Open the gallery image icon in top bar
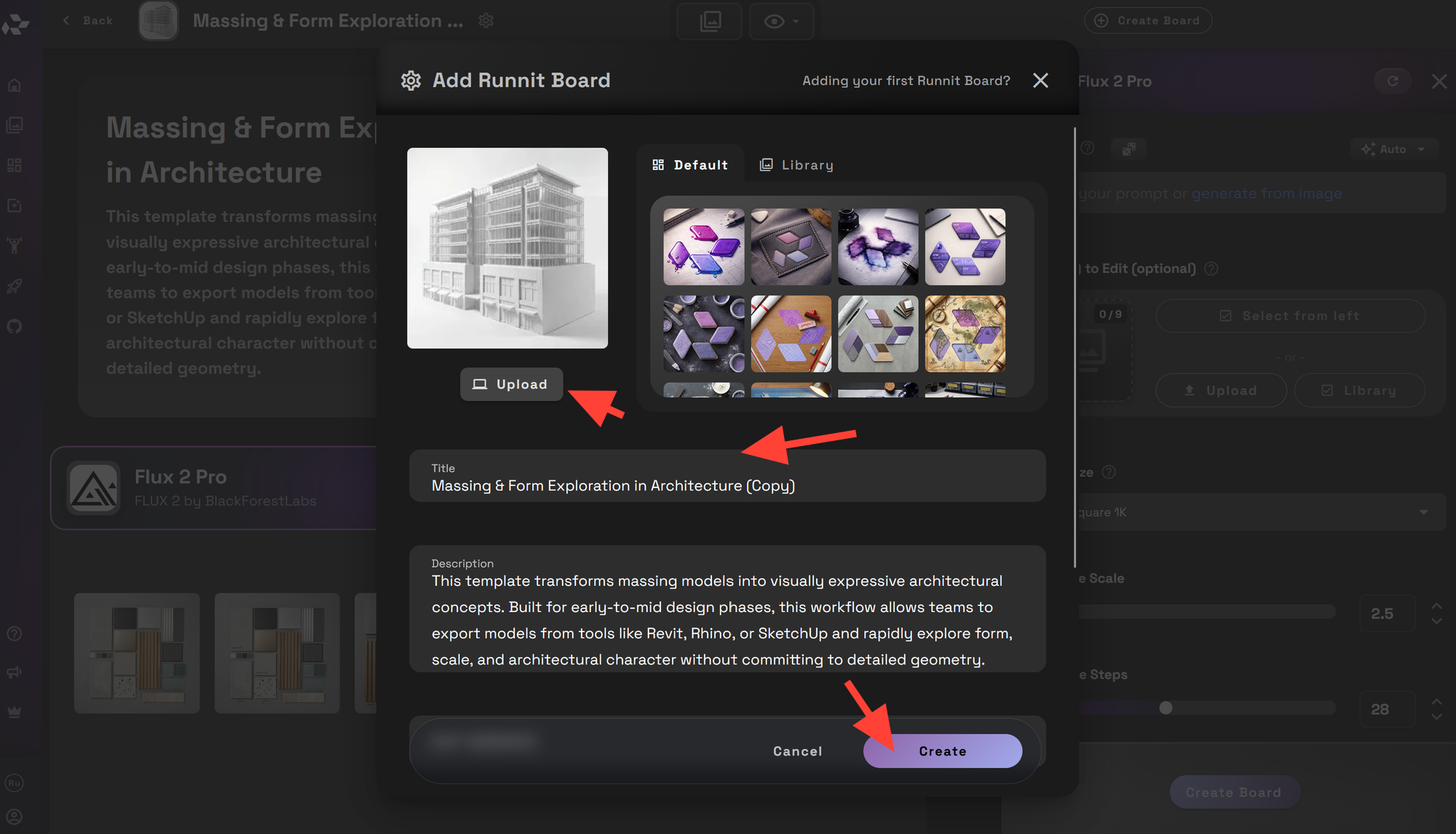 click(710, 21)
